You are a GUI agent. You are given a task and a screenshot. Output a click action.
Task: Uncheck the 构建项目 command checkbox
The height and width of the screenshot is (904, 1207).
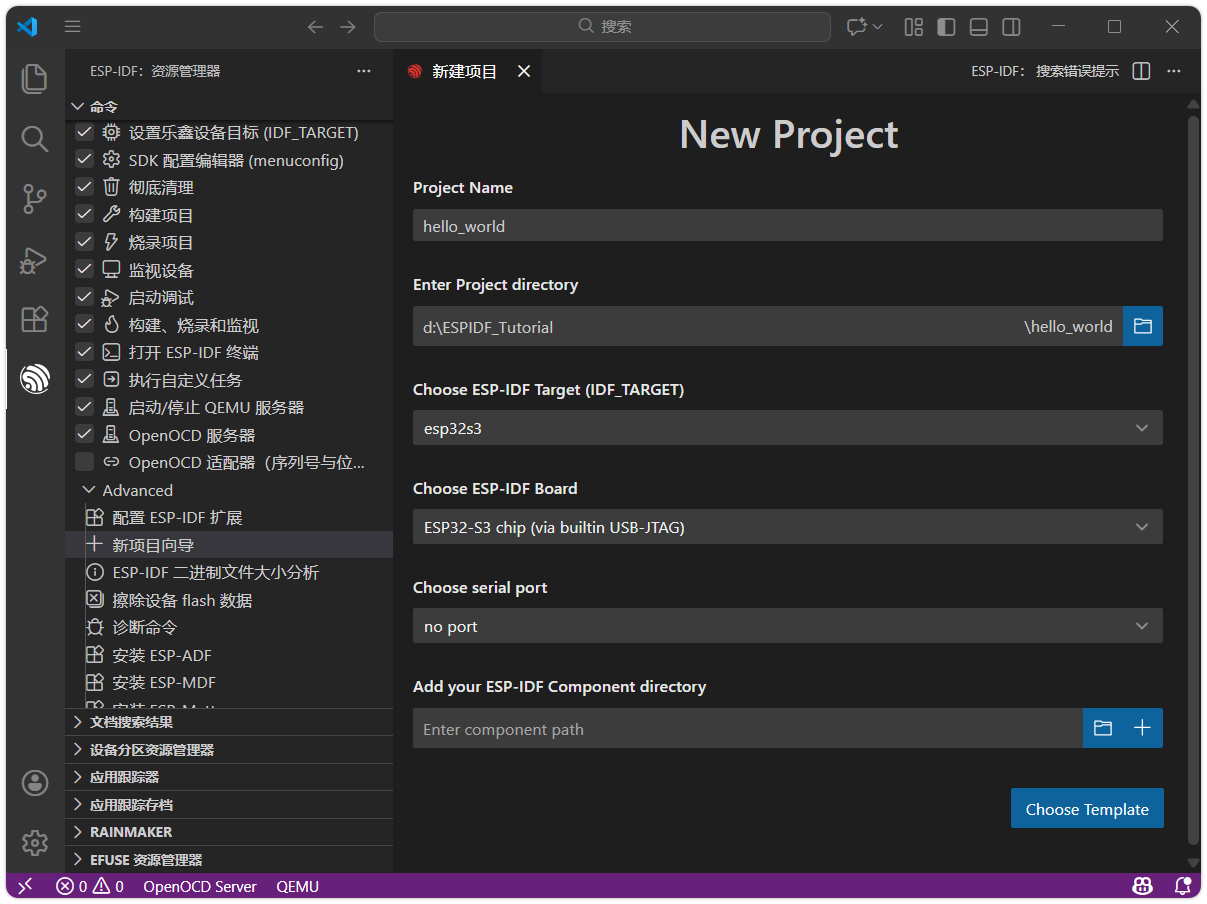pyautogui.click(x=84, y=215)
